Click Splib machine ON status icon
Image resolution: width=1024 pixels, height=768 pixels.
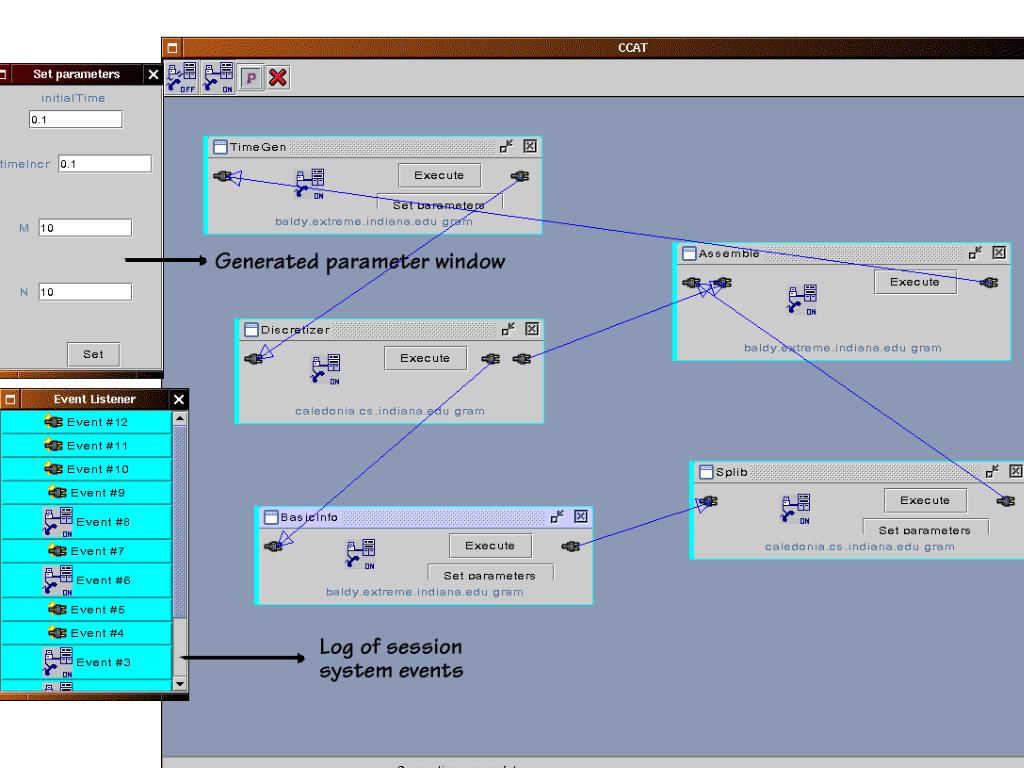(x=796, y=509)
